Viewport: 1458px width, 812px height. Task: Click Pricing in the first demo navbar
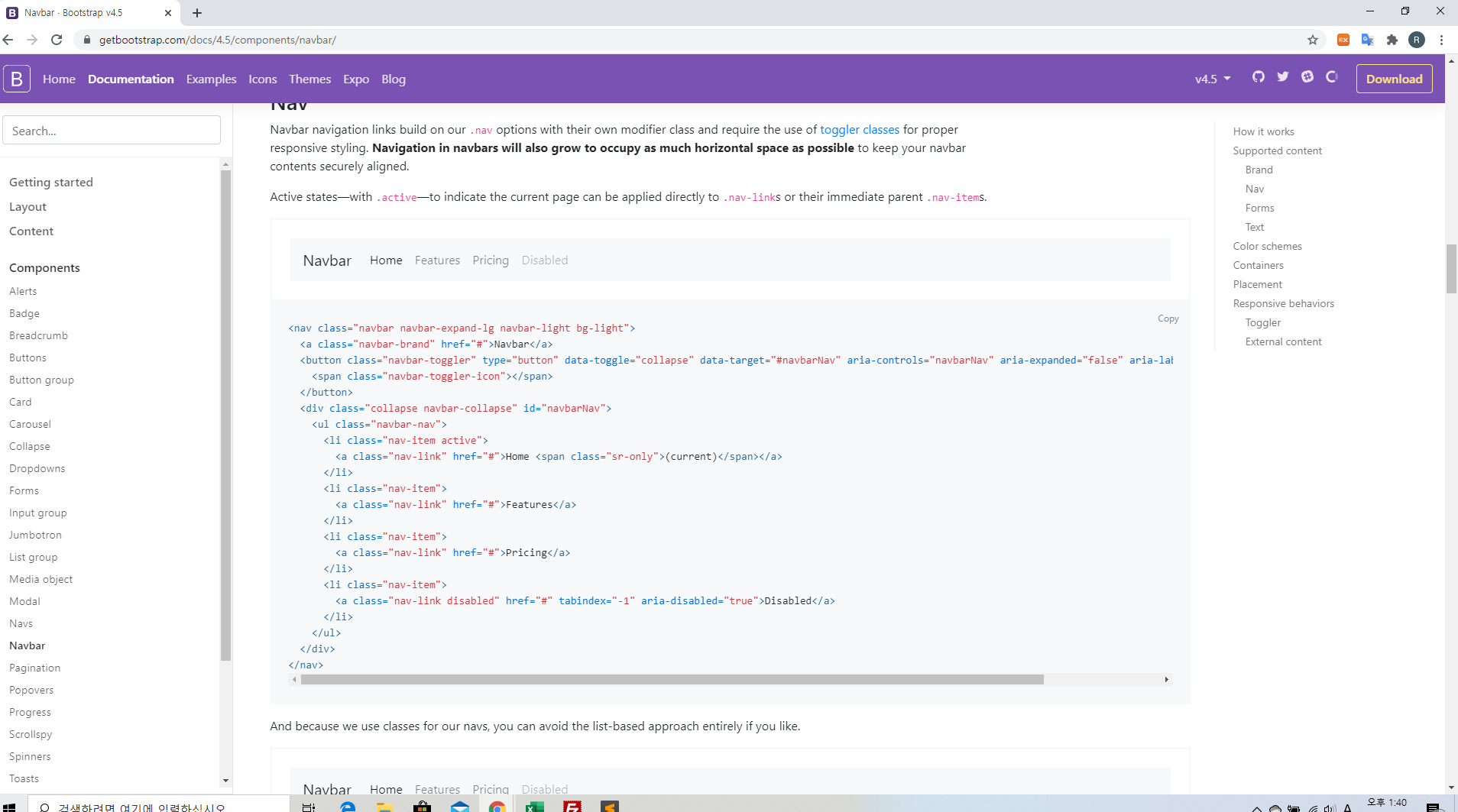[491, 260]
